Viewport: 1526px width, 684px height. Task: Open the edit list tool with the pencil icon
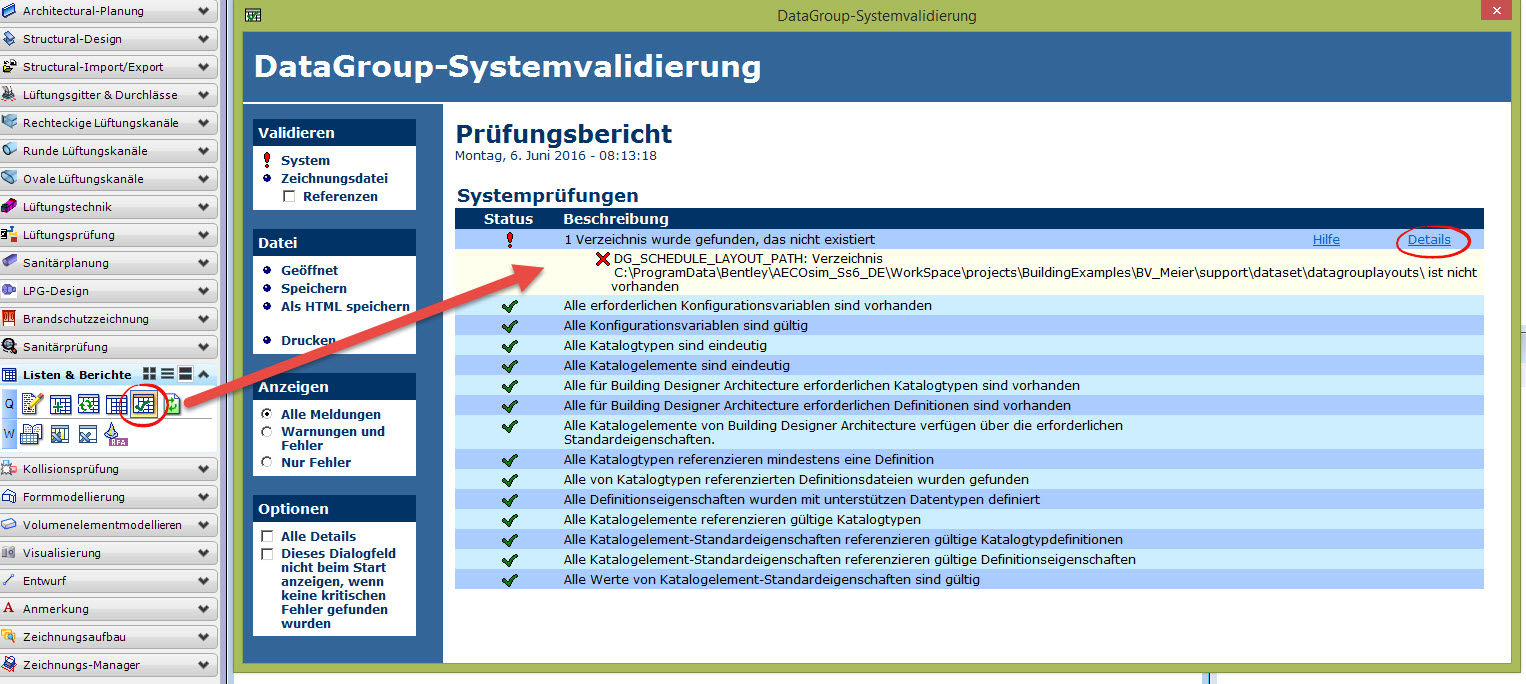[x=32, y=404]
